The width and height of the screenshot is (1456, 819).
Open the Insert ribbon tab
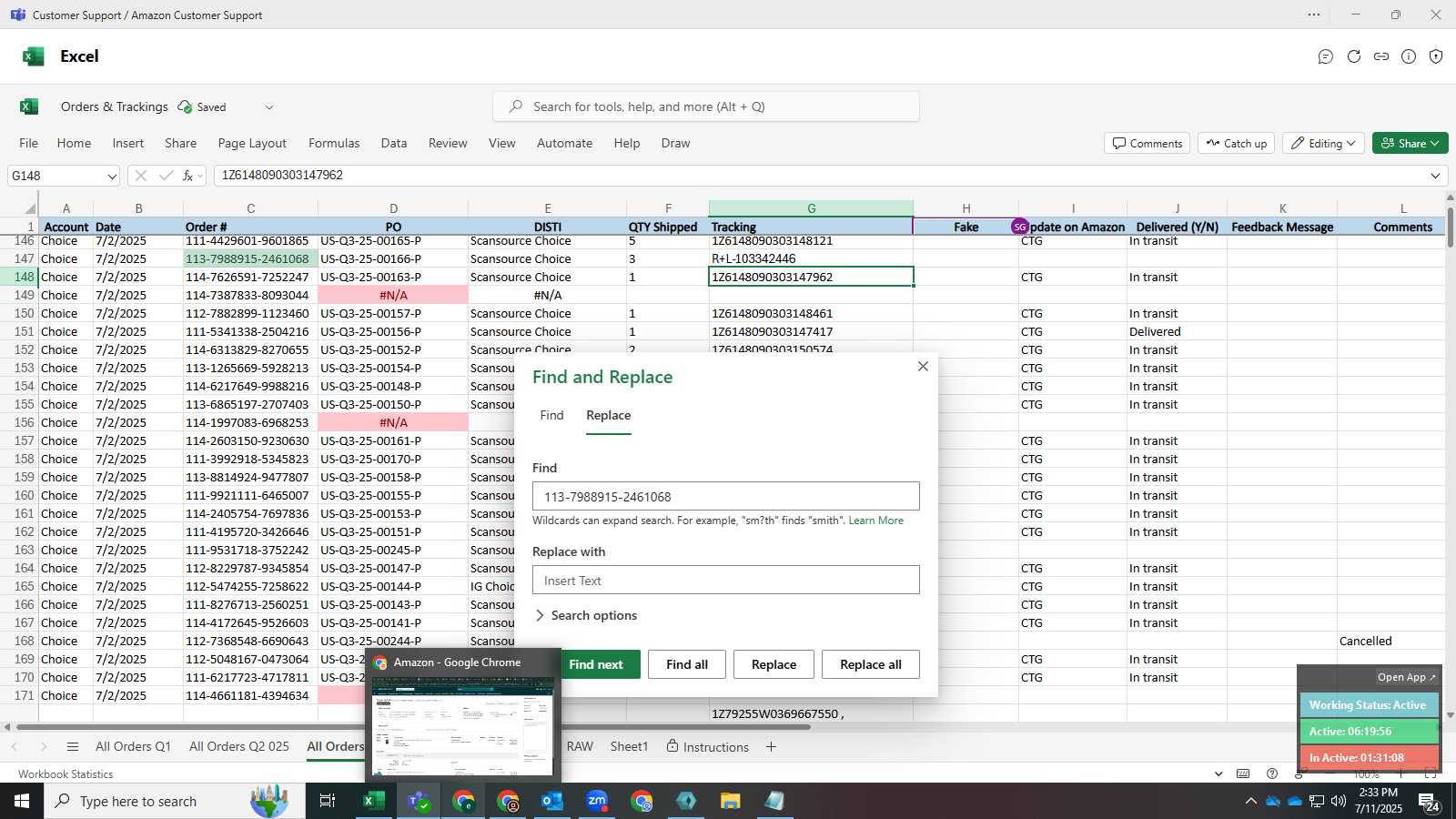[128, 143]
